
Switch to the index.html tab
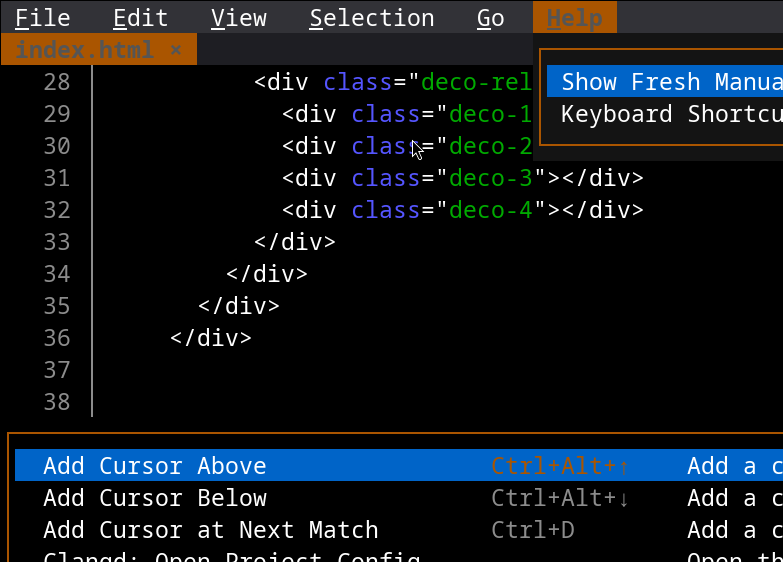[85, 49]
